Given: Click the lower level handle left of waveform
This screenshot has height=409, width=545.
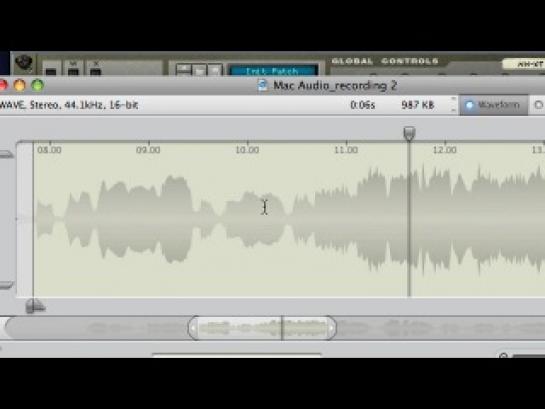Looking at the screenshot, I should coord(6,285).
